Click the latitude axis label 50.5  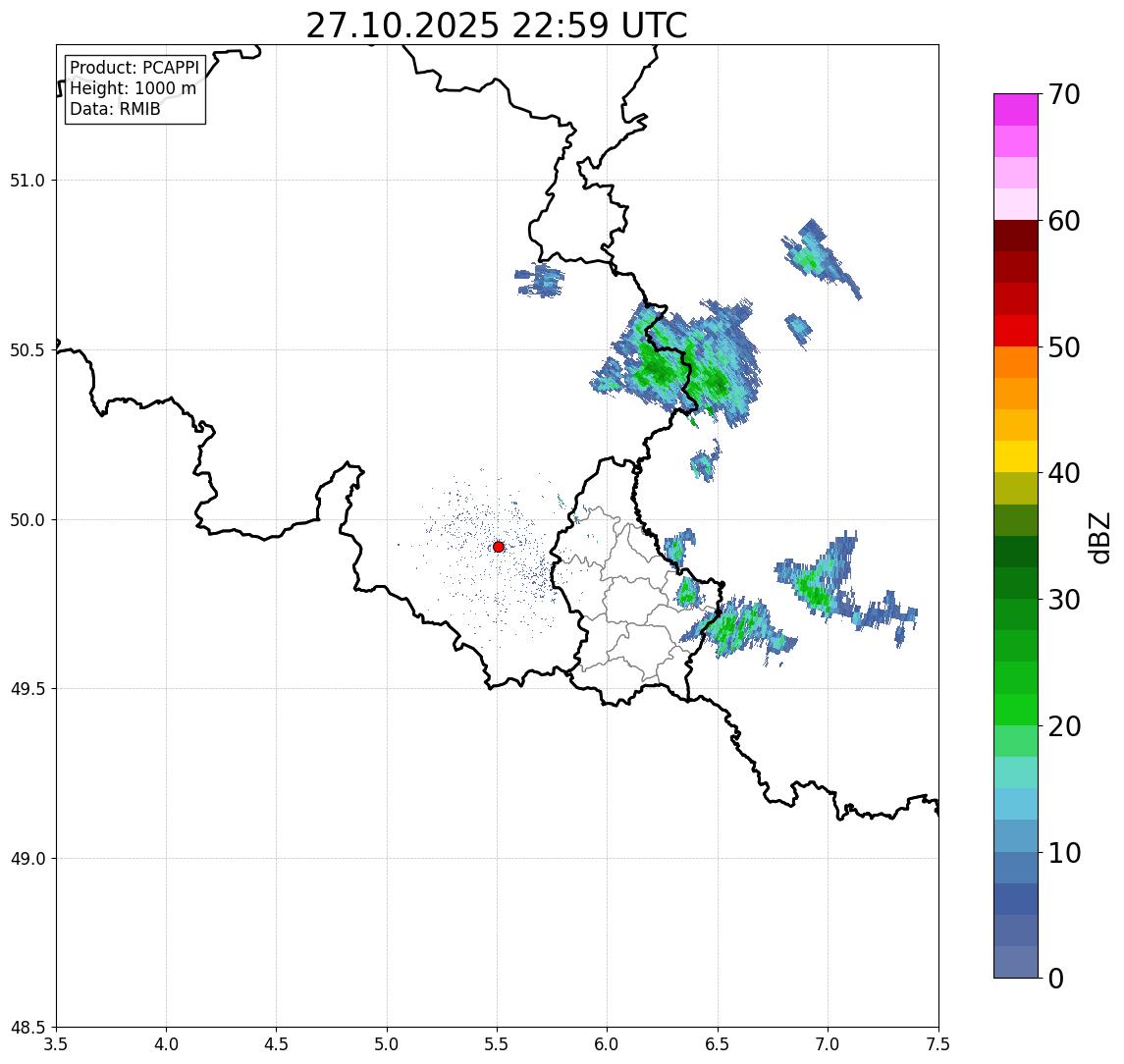pyautogui.click(x=27, y=350)
